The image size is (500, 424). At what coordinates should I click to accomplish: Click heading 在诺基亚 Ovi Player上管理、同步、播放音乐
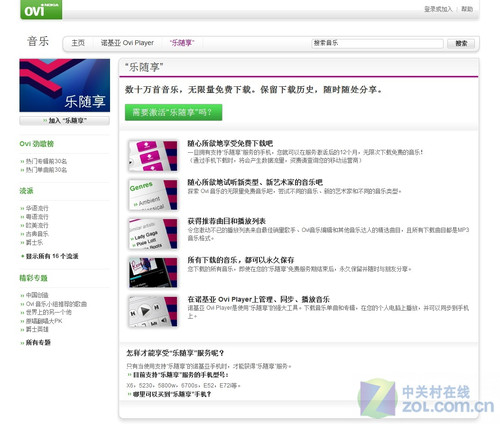(x=258, y=299)
